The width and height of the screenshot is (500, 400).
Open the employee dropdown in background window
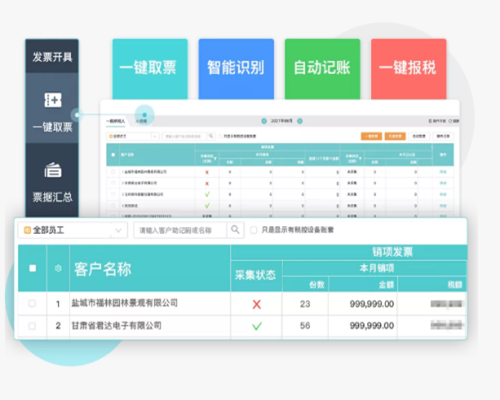click(133, 136)
